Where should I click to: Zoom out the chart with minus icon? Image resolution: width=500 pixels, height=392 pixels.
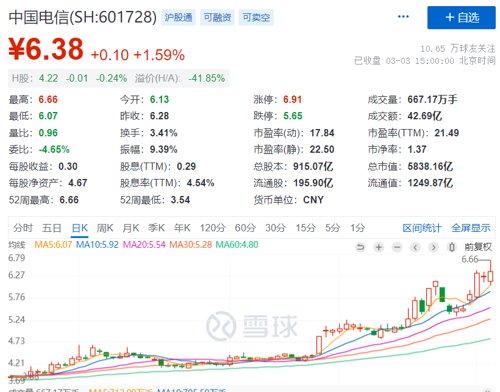point(397,247)
